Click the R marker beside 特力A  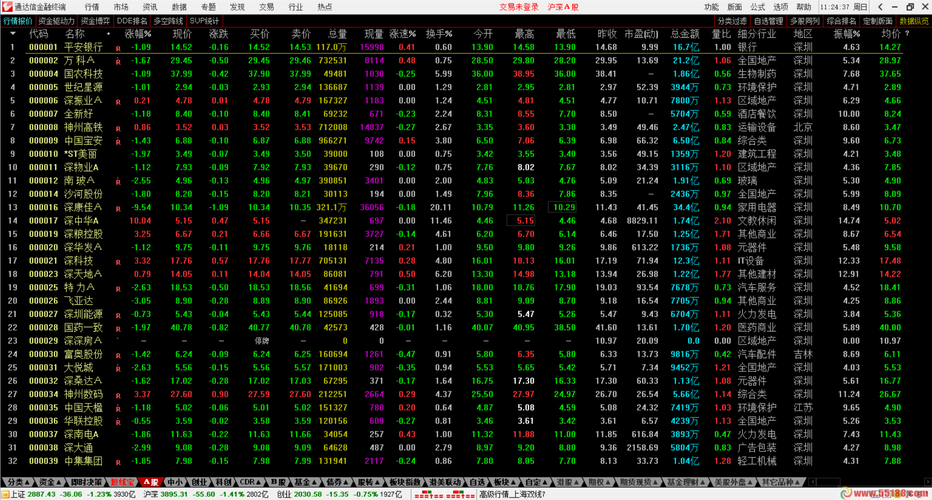[x=118, y=287]
